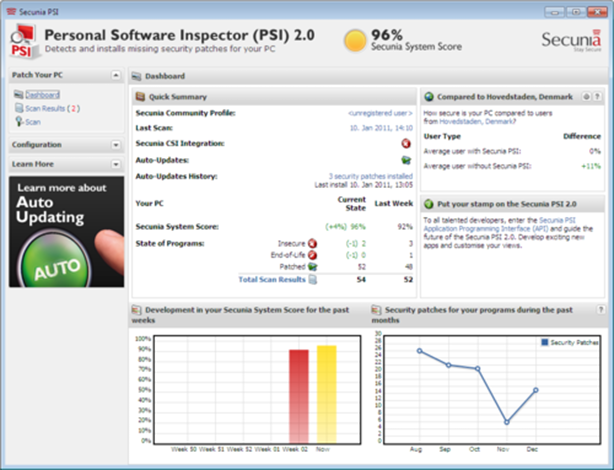Click the Patched programs green icon
Image resolution: width=614 pixels, height=470 pixels.
coord(312,267)
